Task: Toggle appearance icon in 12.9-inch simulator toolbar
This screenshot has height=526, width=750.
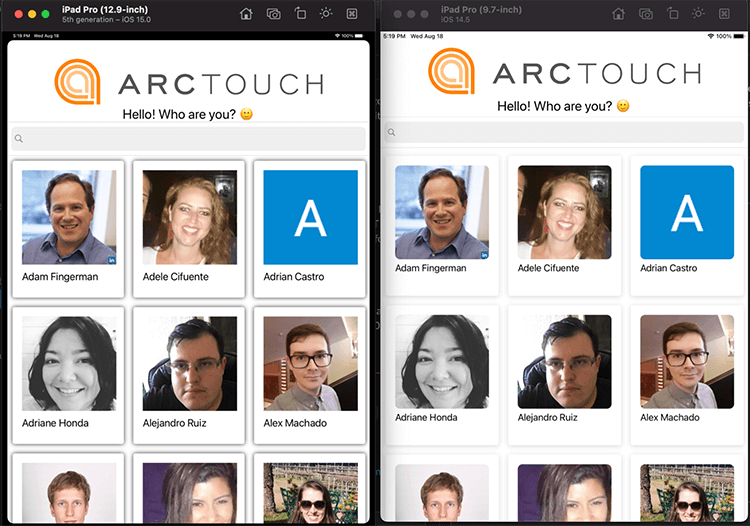Action: (x=326, y=13)
